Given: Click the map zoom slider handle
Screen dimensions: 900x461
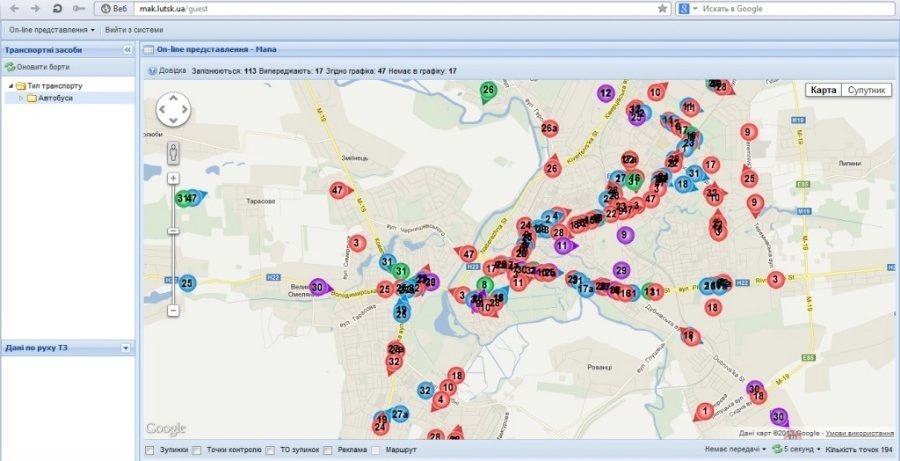Looking at the screenshot, I should coord(174,231).
